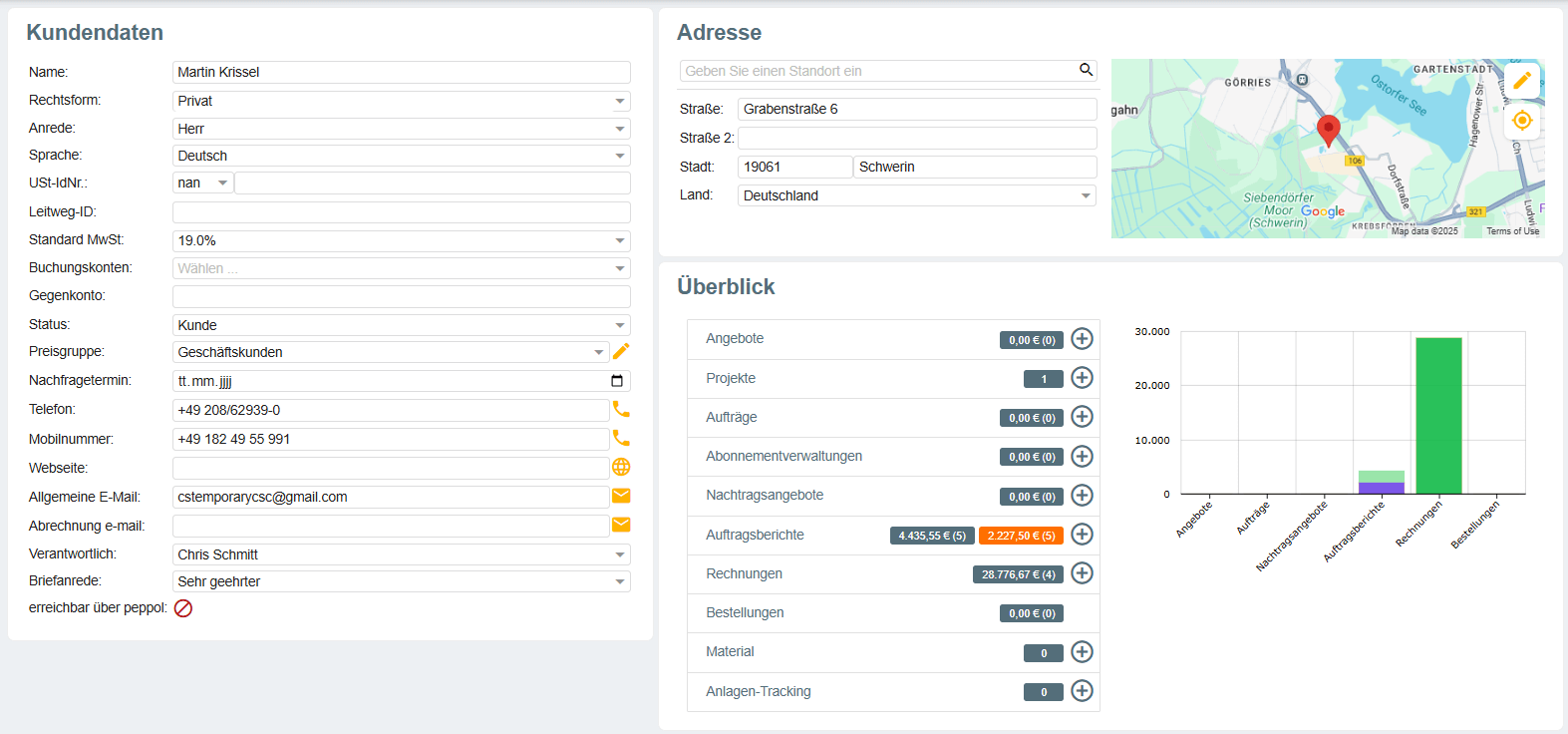Open the Verantwortlich dropdown
This screenshot has width=1568, height=734.
point(619,554)
